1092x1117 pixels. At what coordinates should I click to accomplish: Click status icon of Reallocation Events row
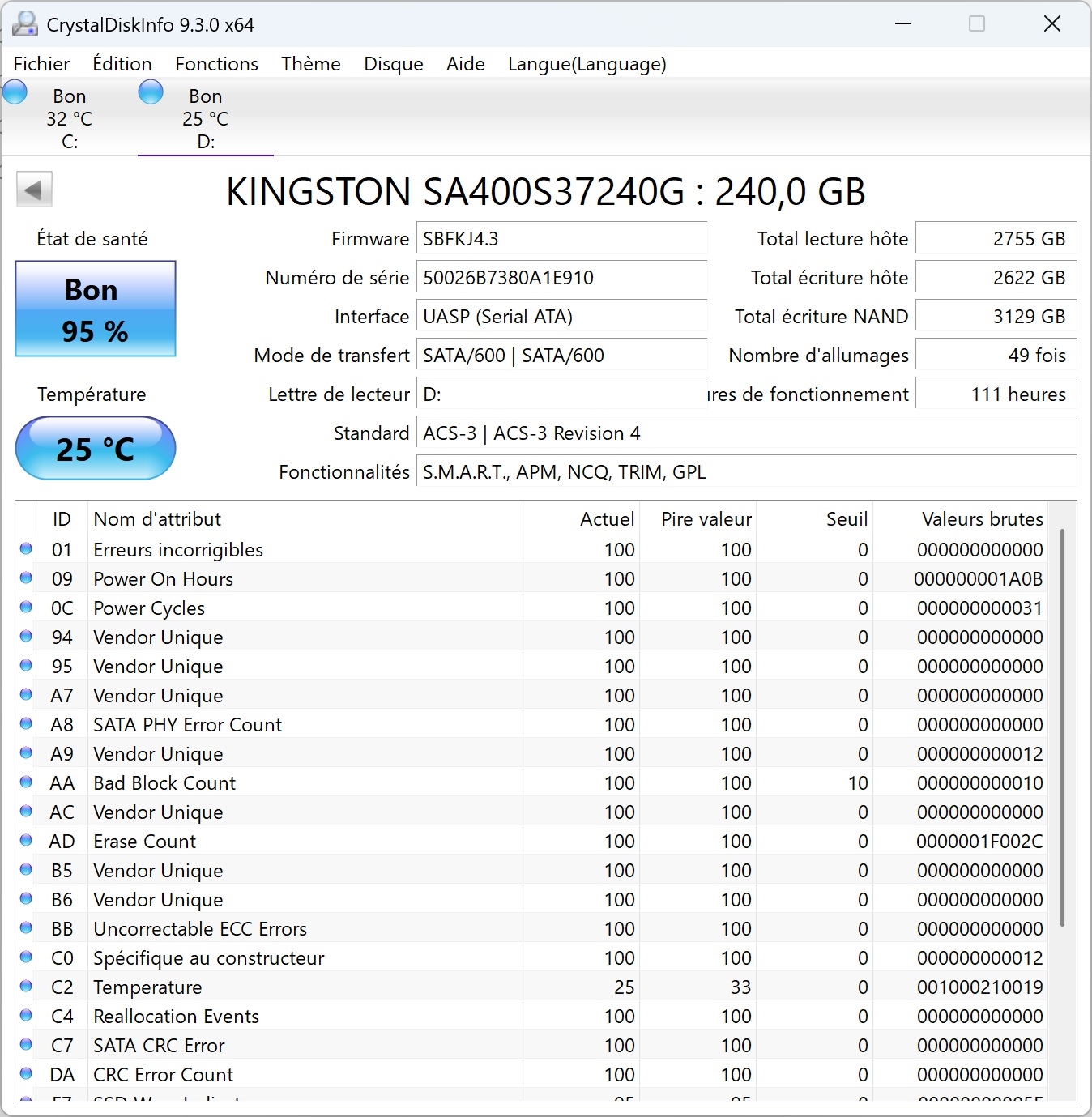[26, 1016]
